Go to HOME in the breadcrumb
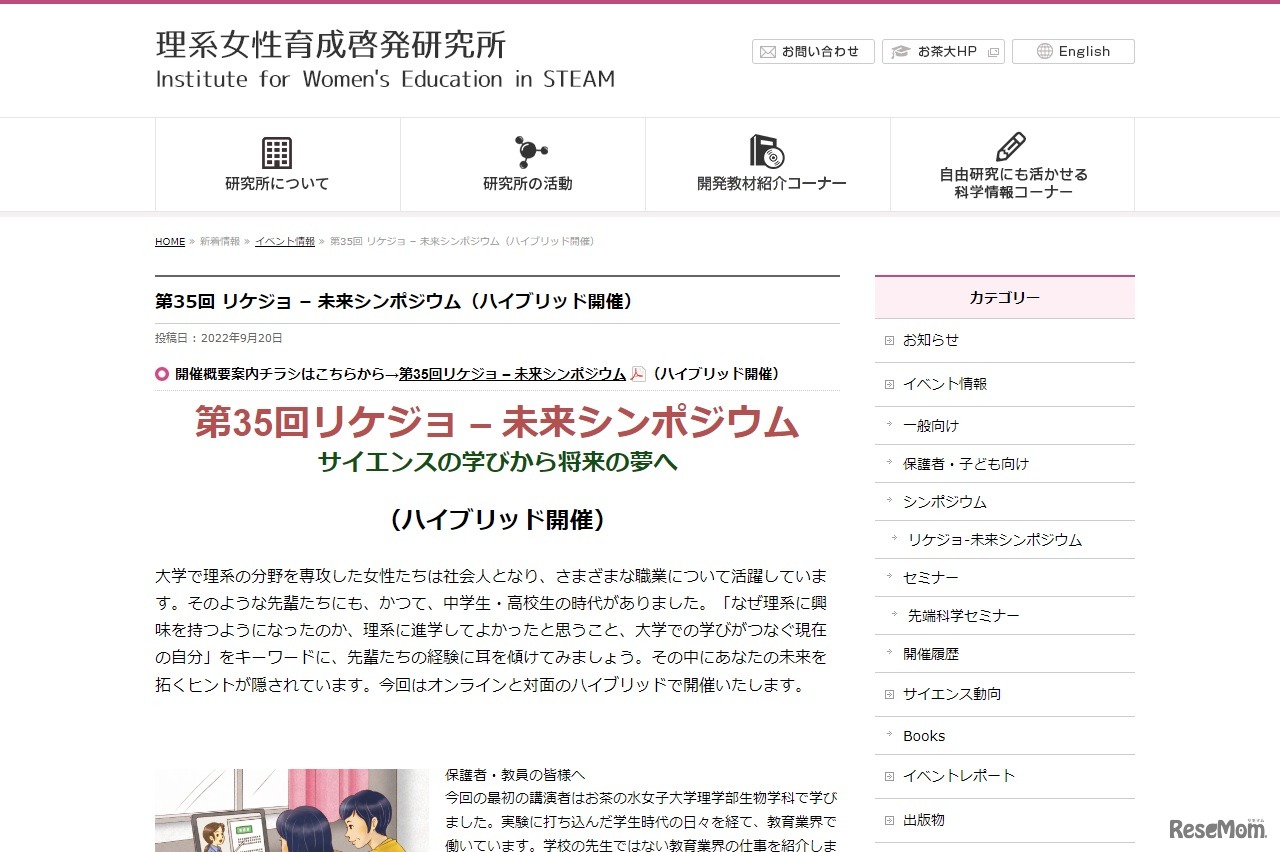This screenshot has width=1280, height=852. point(170,242)
